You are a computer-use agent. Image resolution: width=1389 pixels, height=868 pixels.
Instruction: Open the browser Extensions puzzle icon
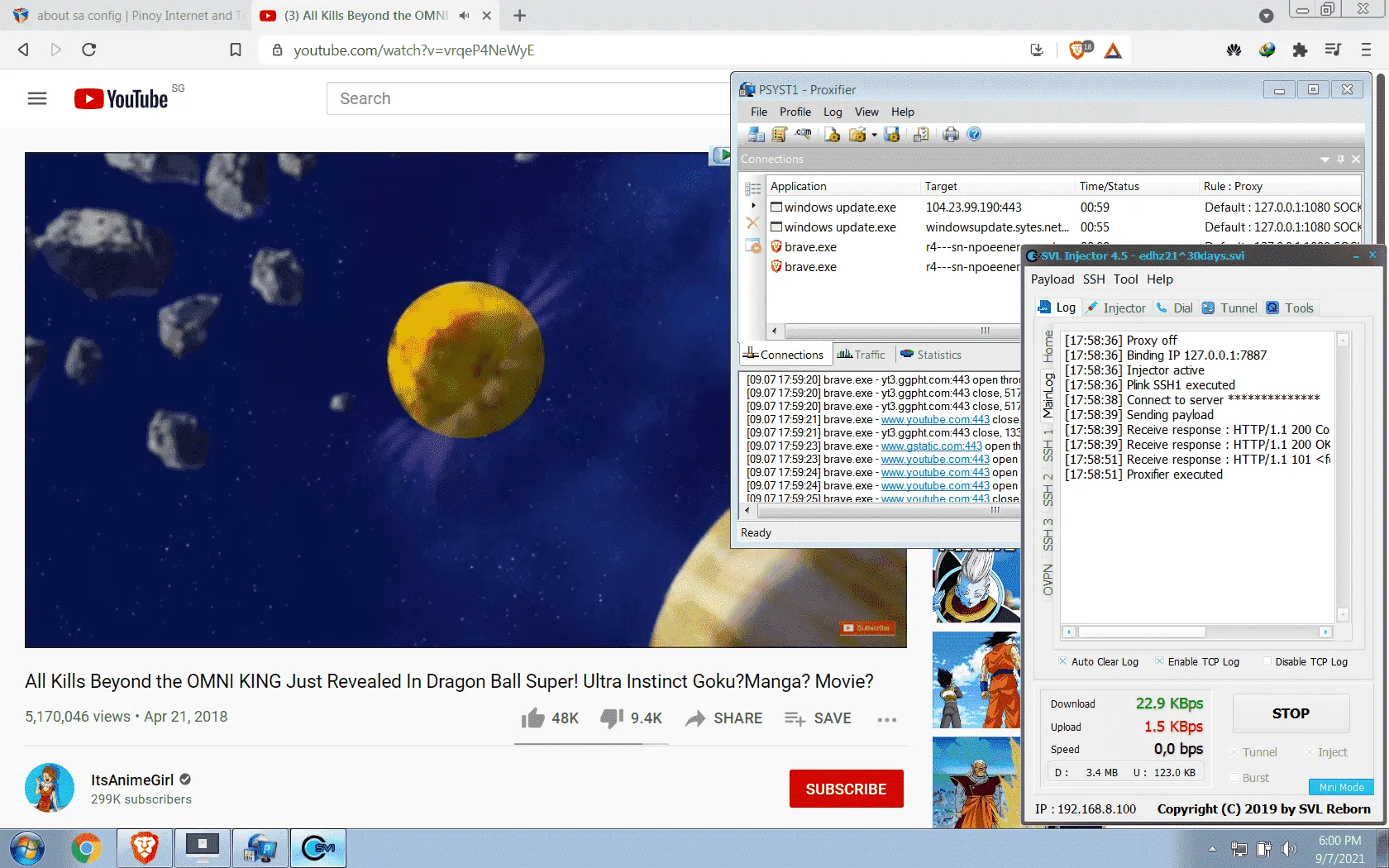coord(1300,50)
